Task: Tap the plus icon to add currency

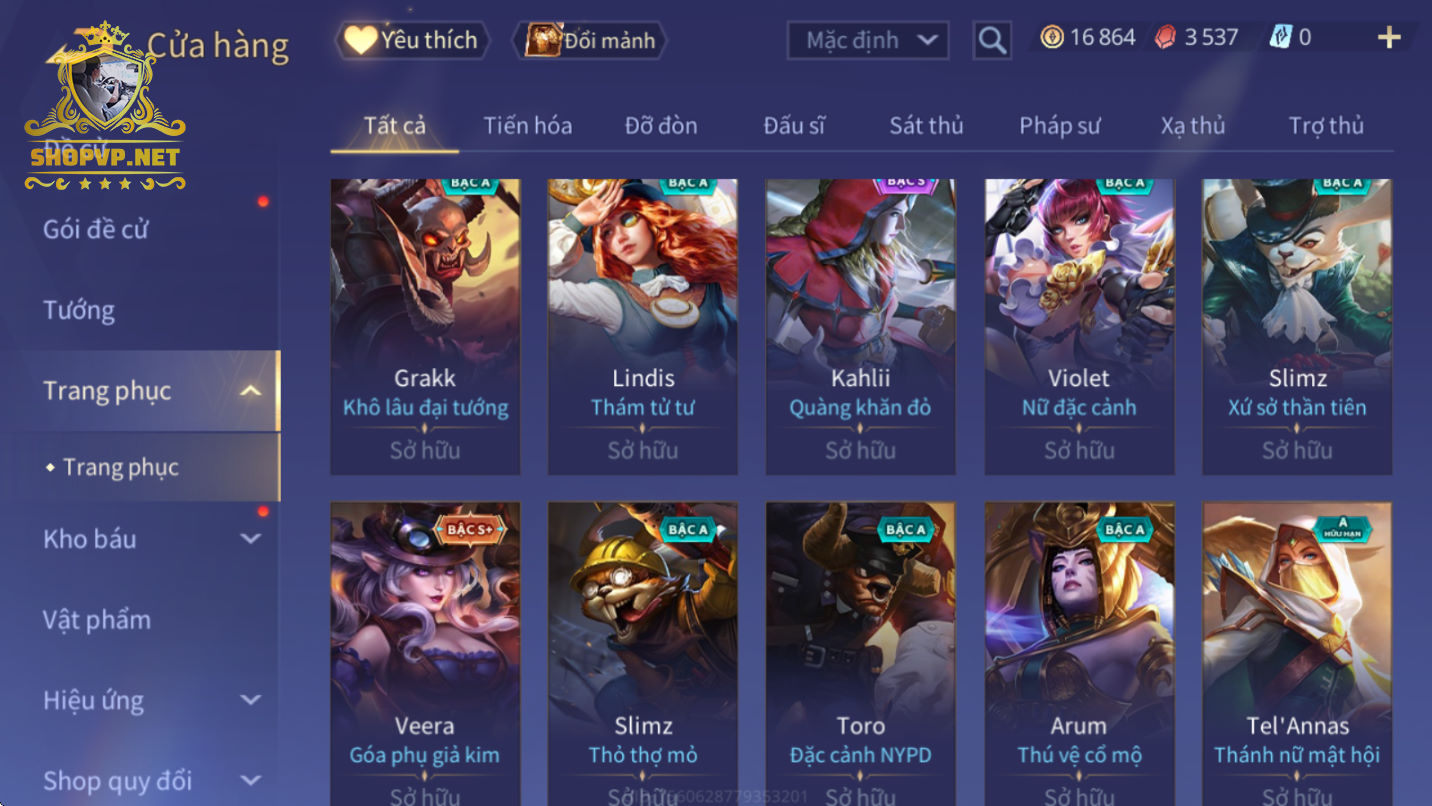Action: [1389, 38]
